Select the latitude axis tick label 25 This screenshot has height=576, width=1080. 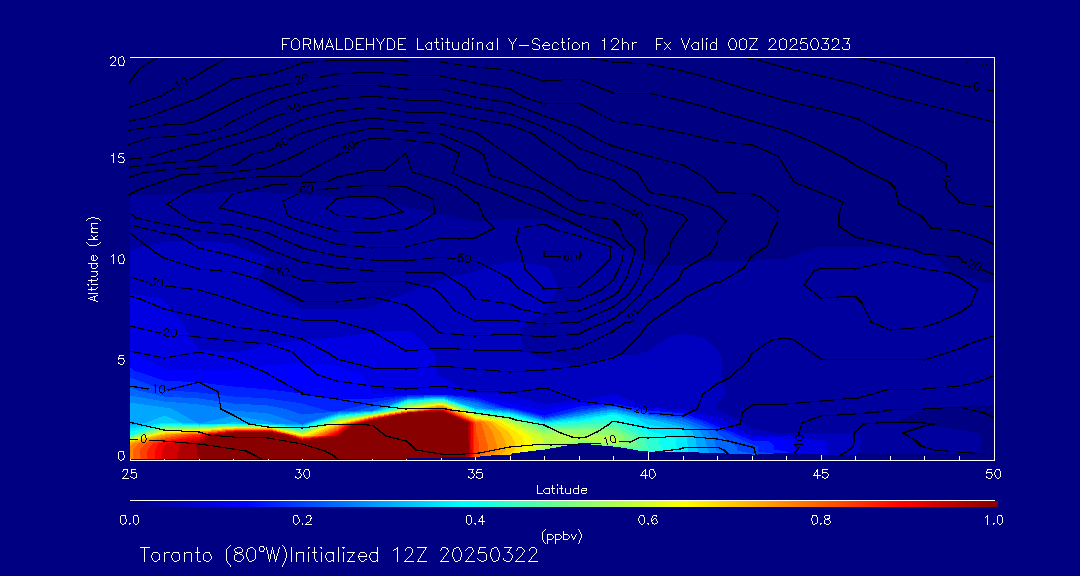coord(129,474)
